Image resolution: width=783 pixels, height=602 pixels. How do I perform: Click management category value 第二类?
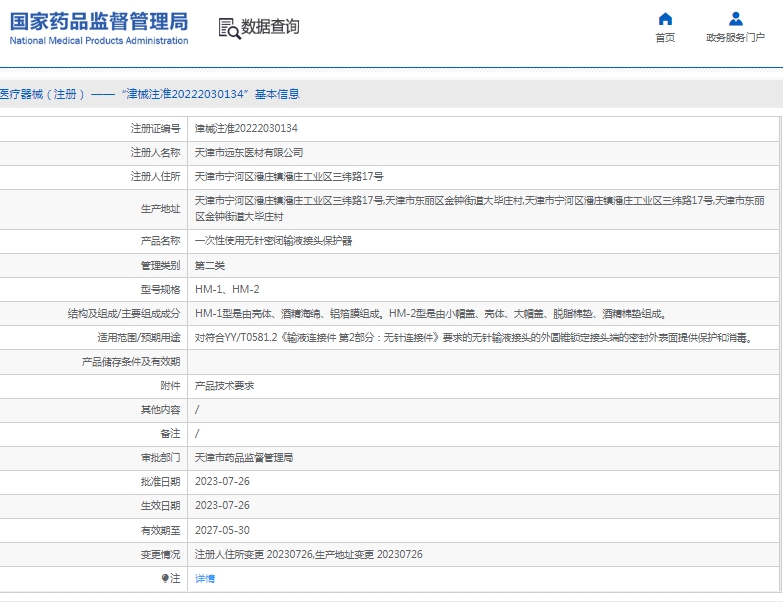point(210,265)
